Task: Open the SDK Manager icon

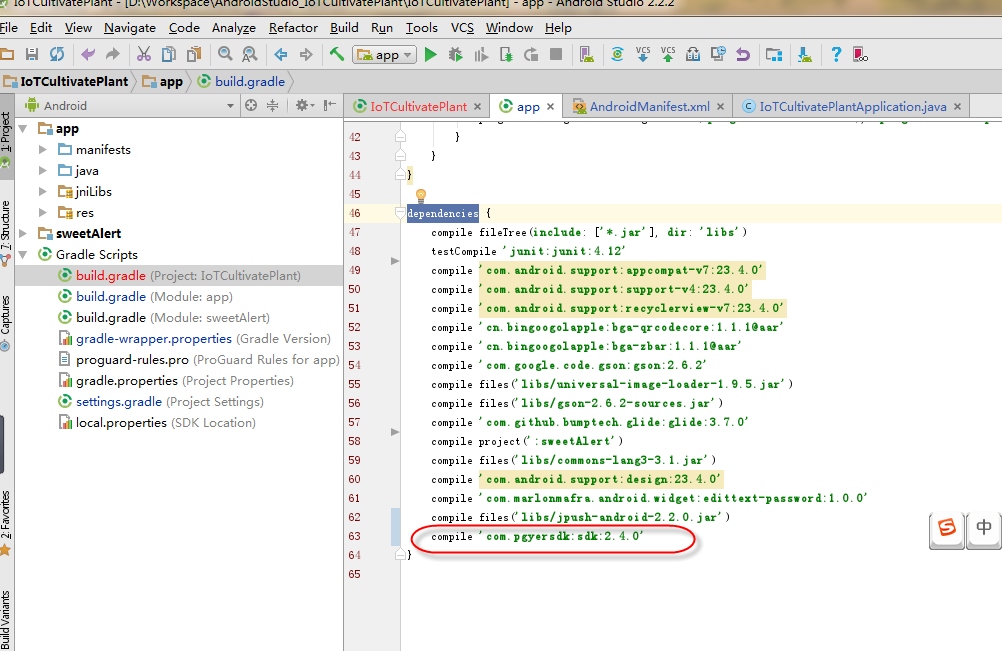Action: tap(805, 55)
